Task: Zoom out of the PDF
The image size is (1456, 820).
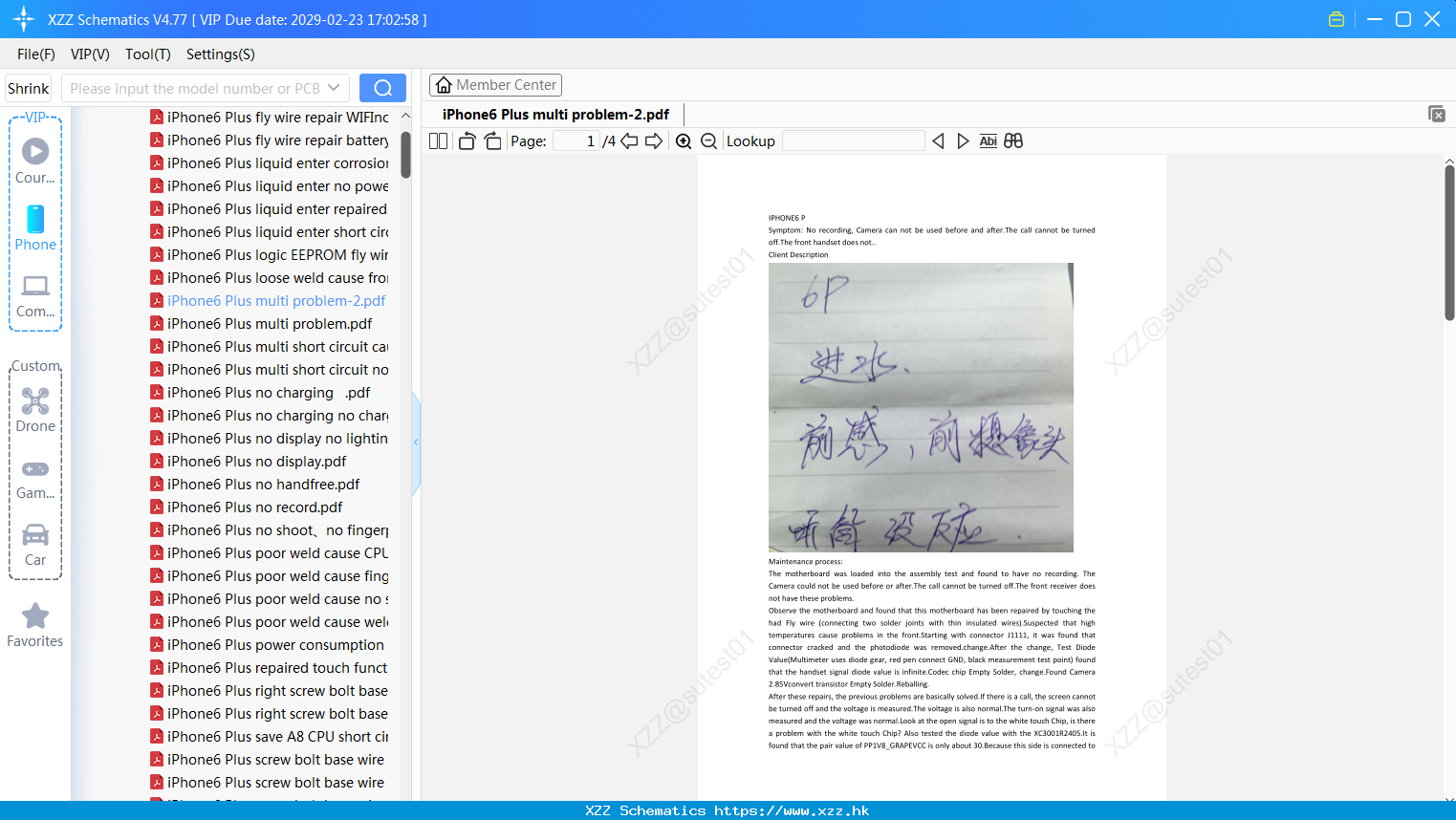Action: pos(709,141)
